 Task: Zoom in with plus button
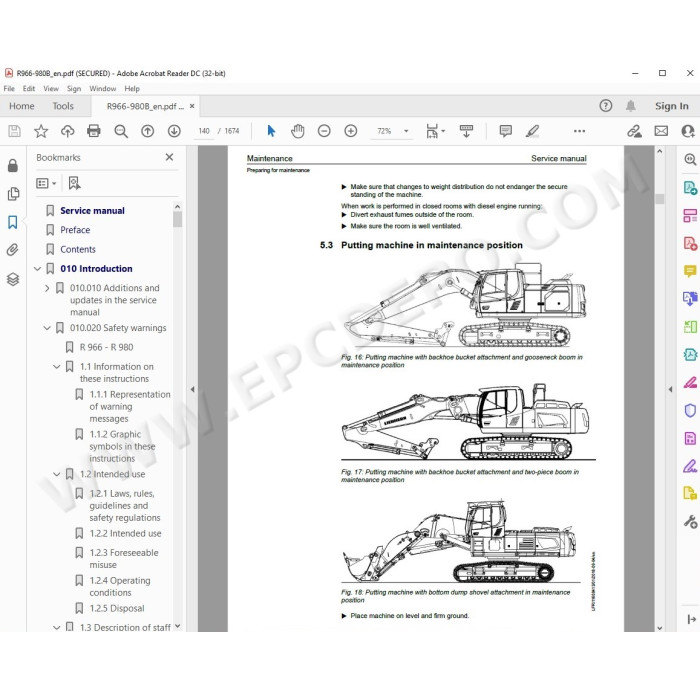tap(351, 131)
